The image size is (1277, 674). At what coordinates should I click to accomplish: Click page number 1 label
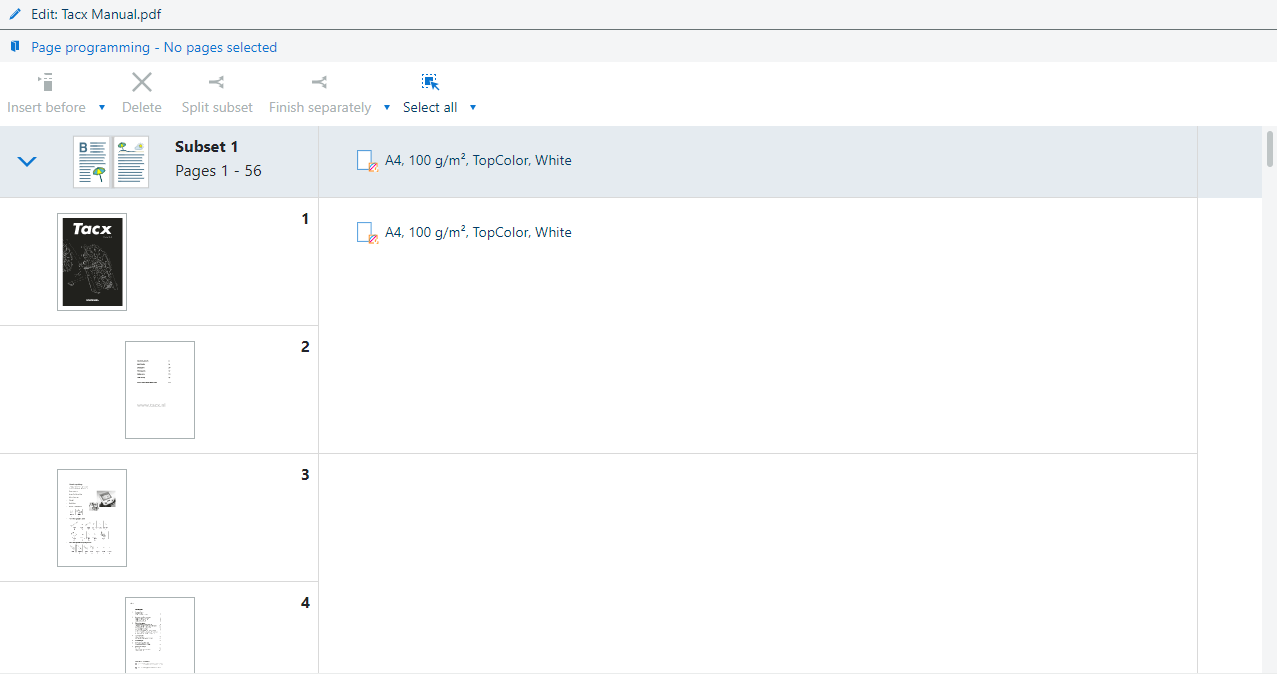[305, 219]
